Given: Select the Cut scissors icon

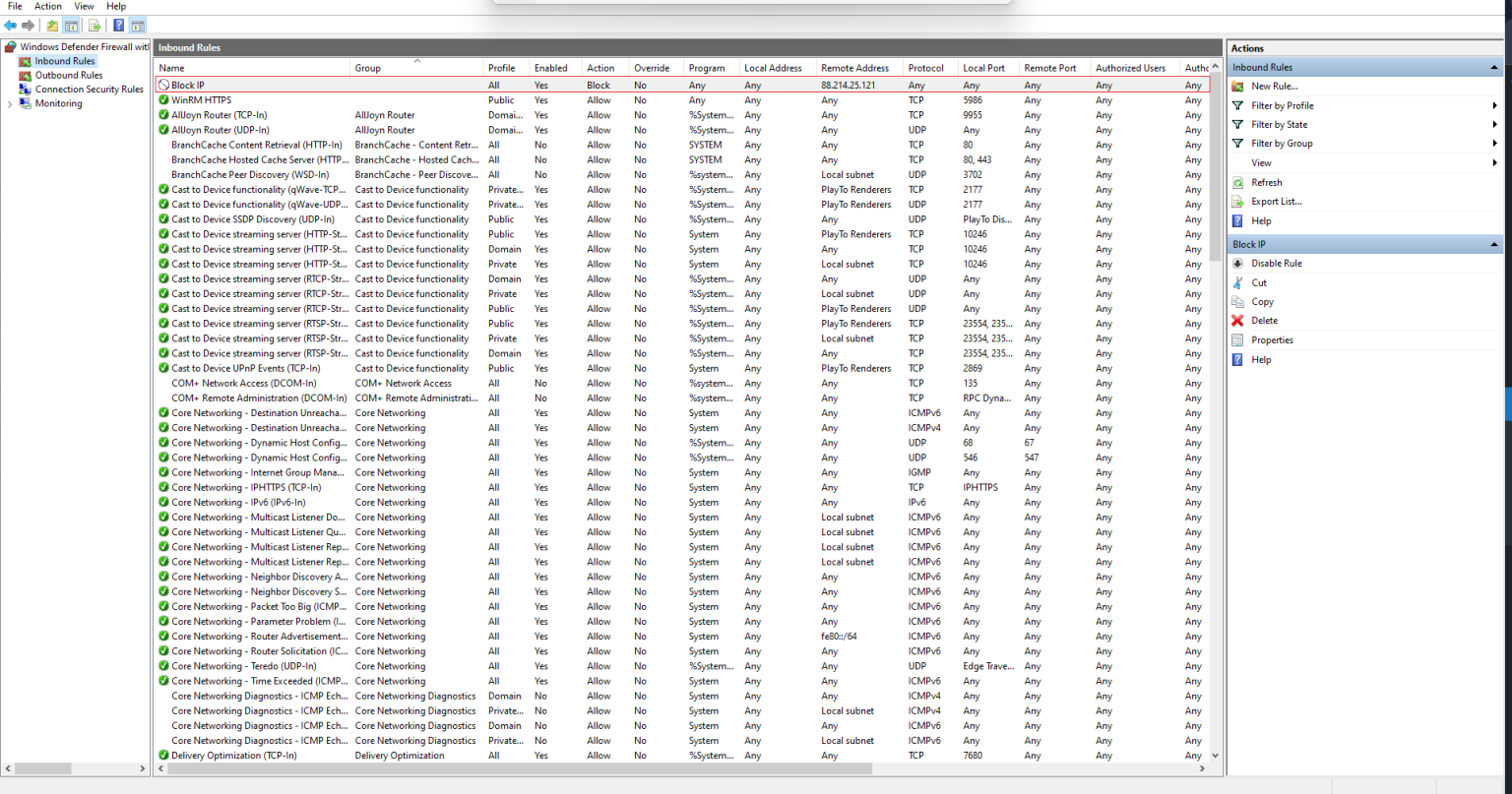Looking at the screenshot, I should pos(1237,282).
